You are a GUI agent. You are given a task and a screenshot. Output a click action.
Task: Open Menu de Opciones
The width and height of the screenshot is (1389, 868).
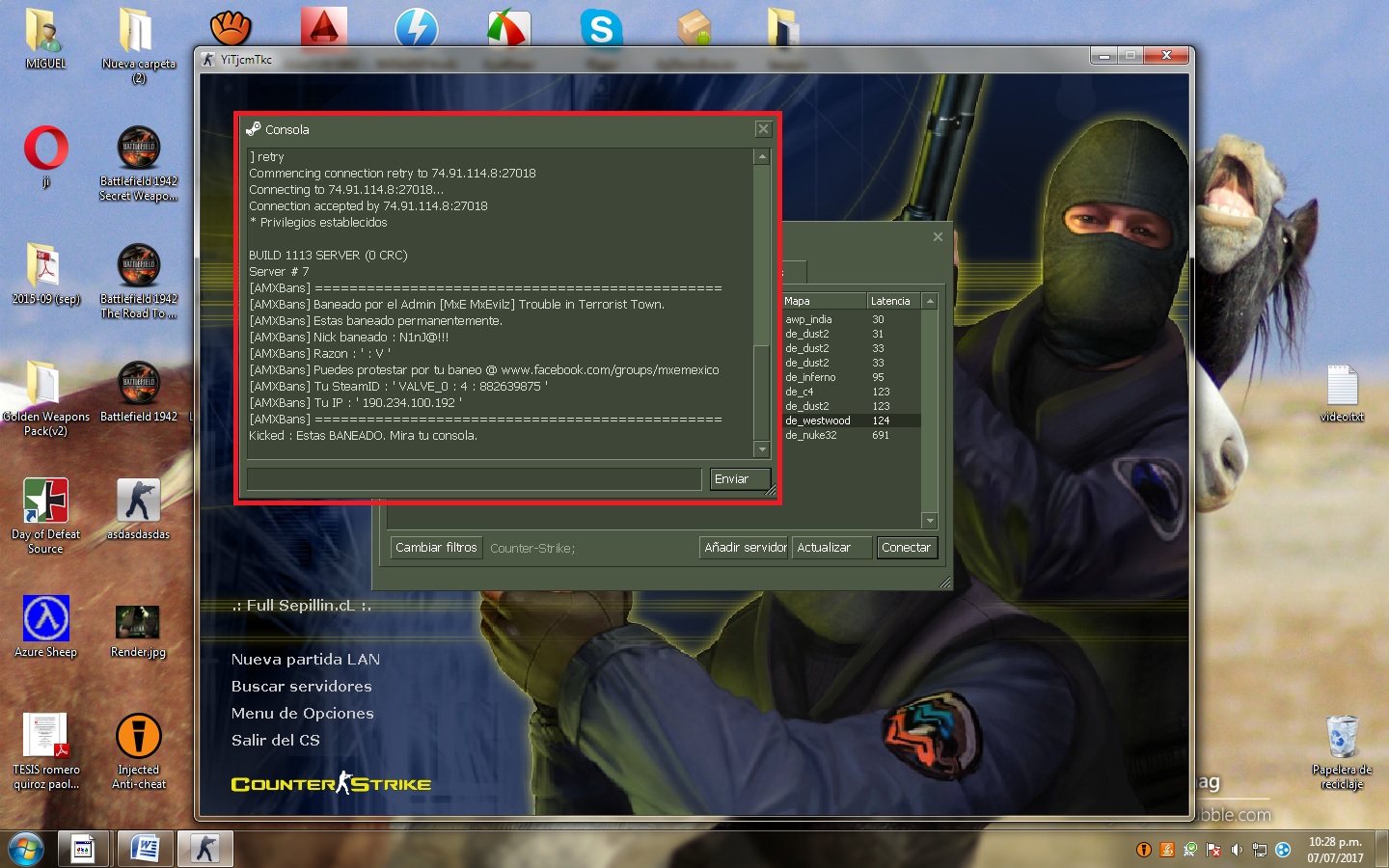[x=302, y=714]
